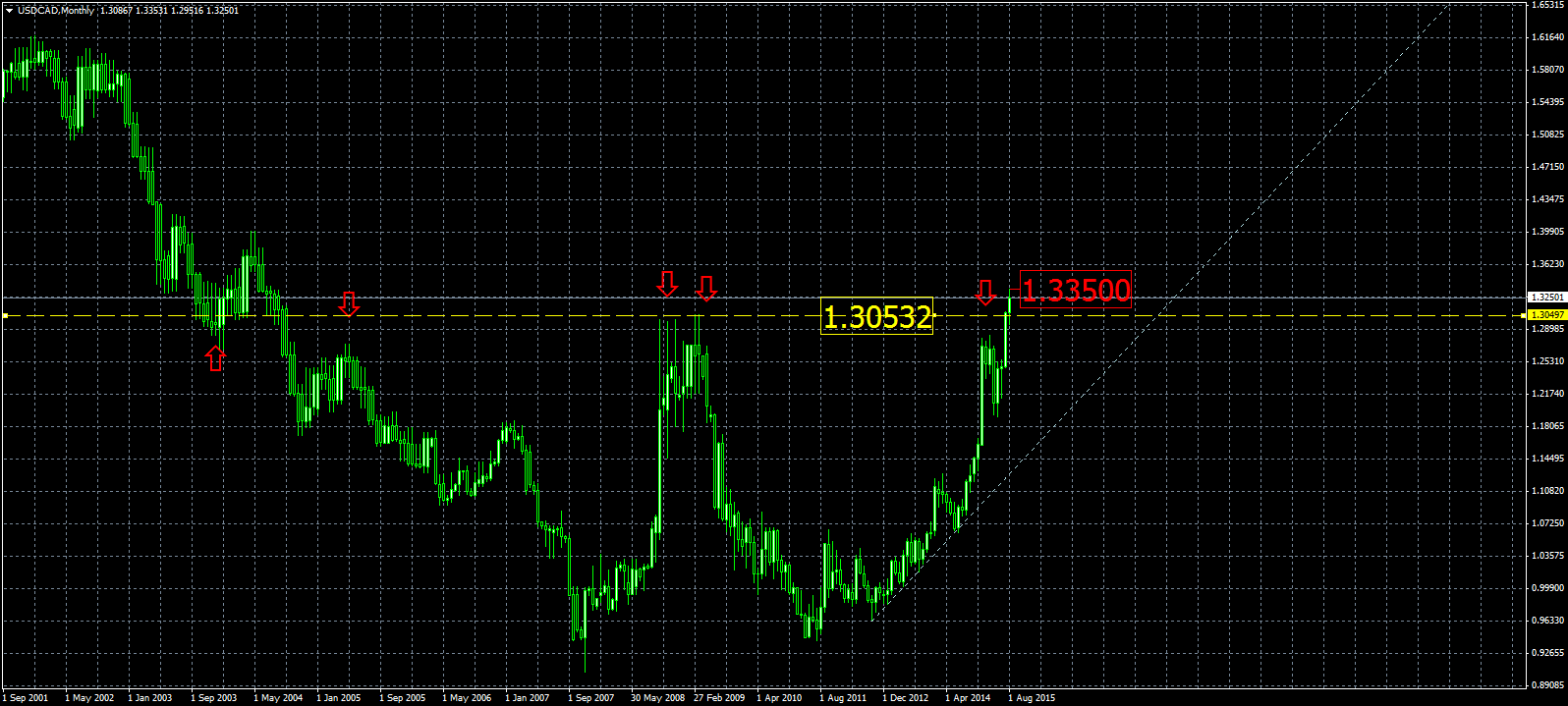Screen dimensions: 1568x706
Task: Select the red 1.33500 price text label
Action: (1076, 290)
